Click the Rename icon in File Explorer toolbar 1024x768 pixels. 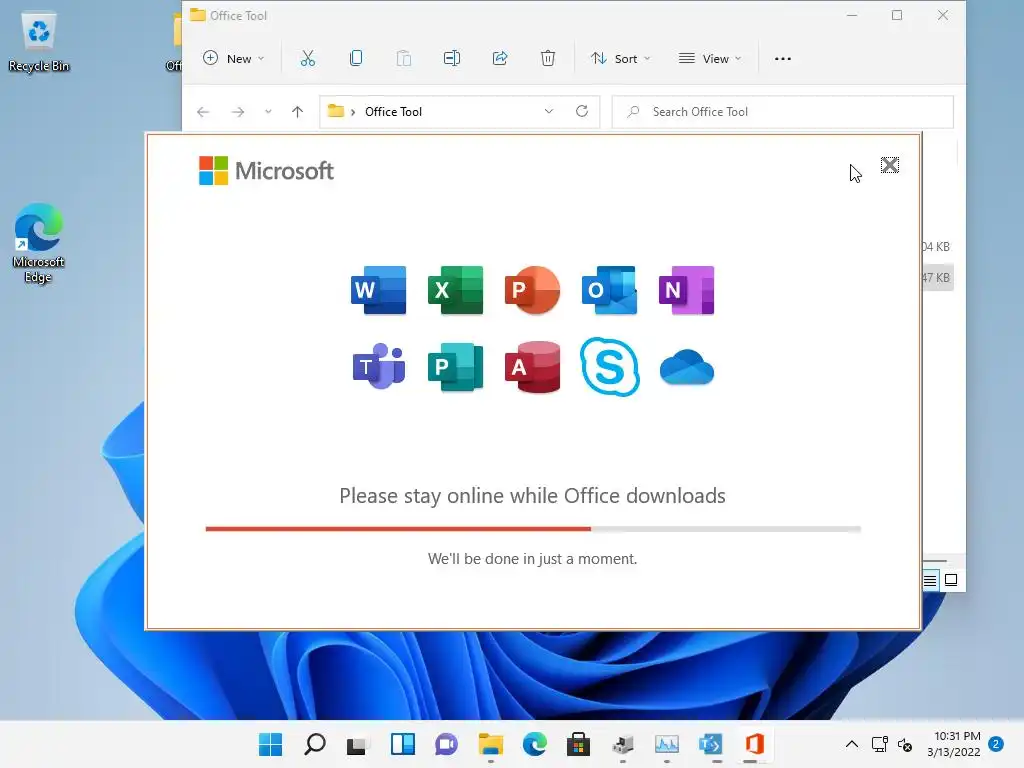(452, 58)
